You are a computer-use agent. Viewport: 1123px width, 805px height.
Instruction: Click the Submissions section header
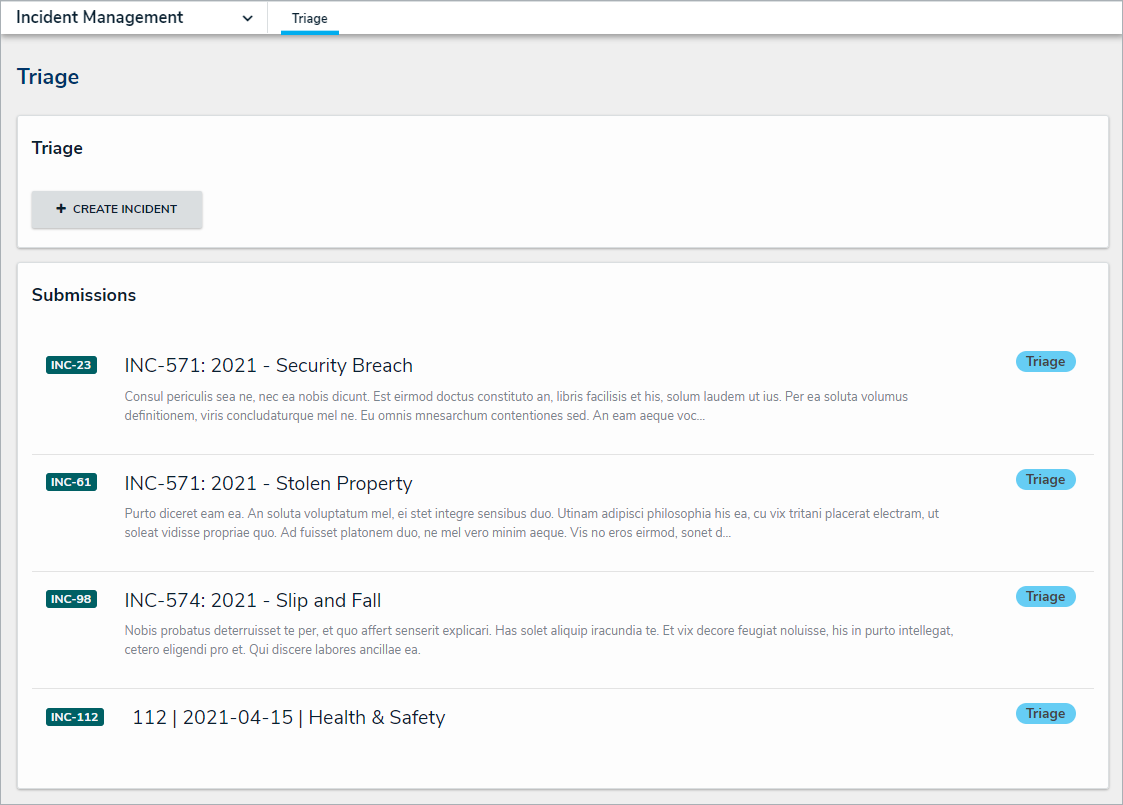coord(84,295)
